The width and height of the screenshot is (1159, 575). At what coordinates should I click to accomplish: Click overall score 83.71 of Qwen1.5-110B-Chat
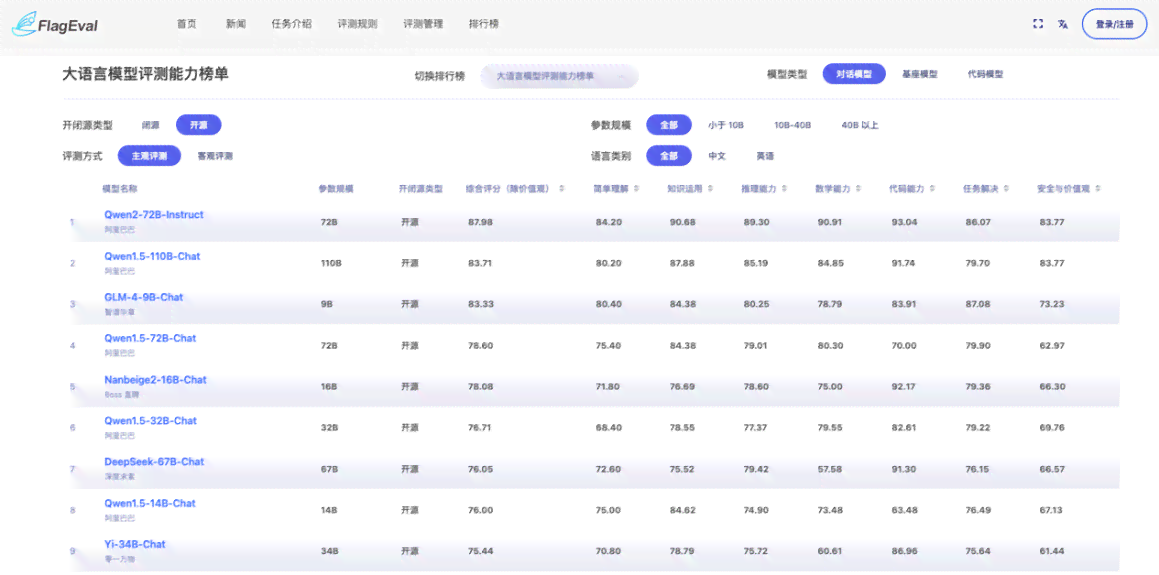(x=480, y=263)
